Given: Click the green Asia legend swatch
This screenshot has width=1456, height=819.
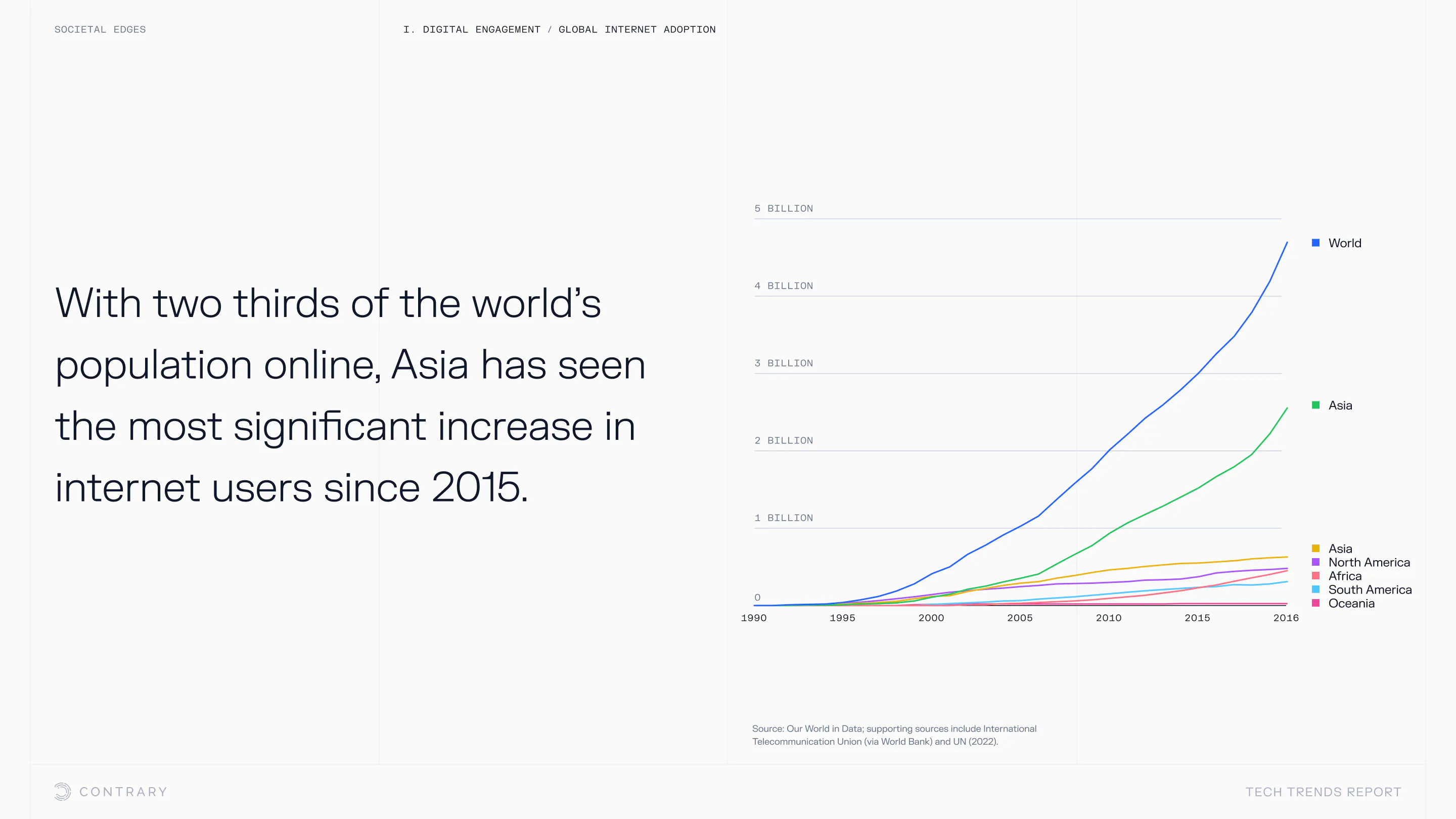Looking at the screenshot, I should point(1316,404).
